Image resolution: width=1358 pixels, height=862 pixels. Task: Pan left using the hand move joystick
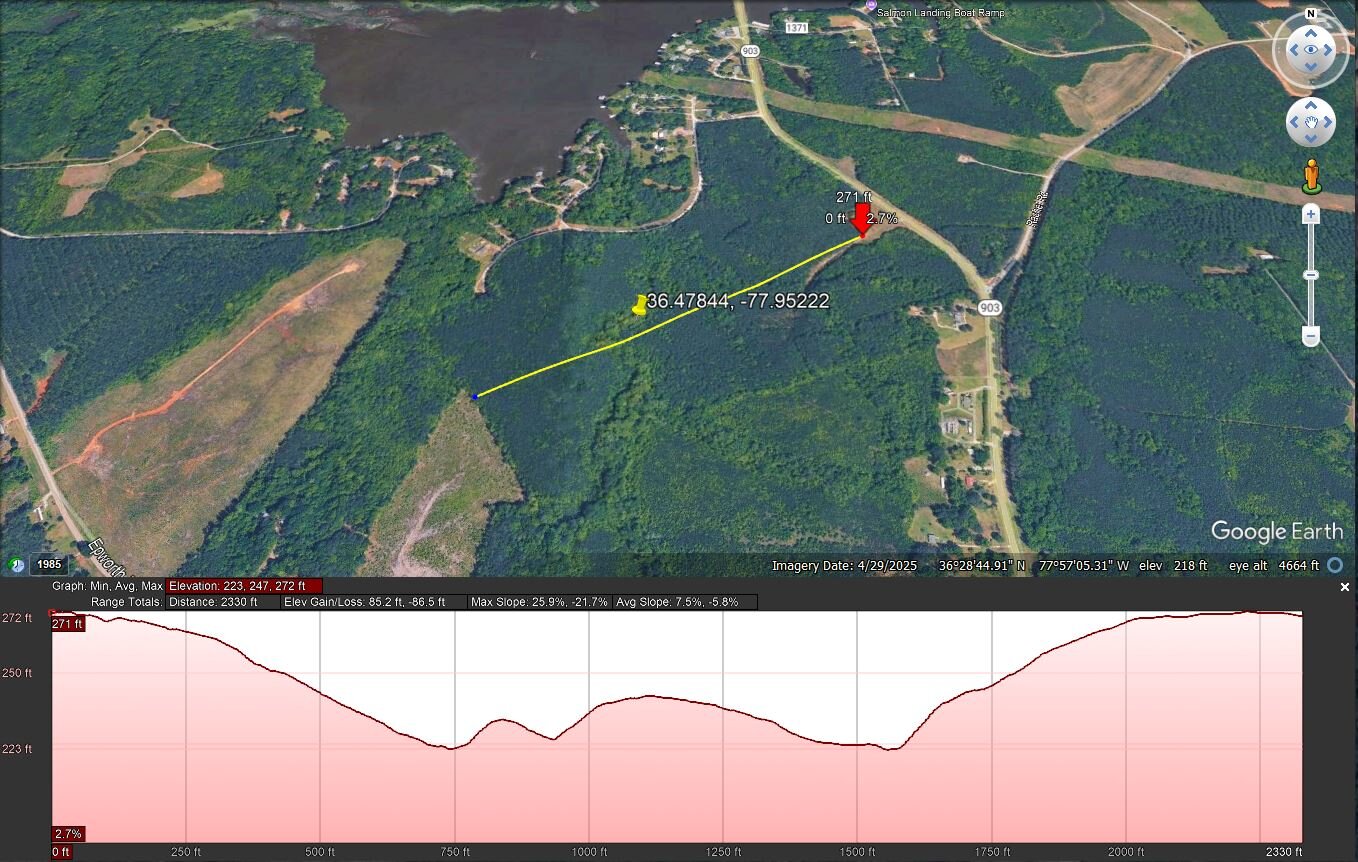coord(1293,123)
